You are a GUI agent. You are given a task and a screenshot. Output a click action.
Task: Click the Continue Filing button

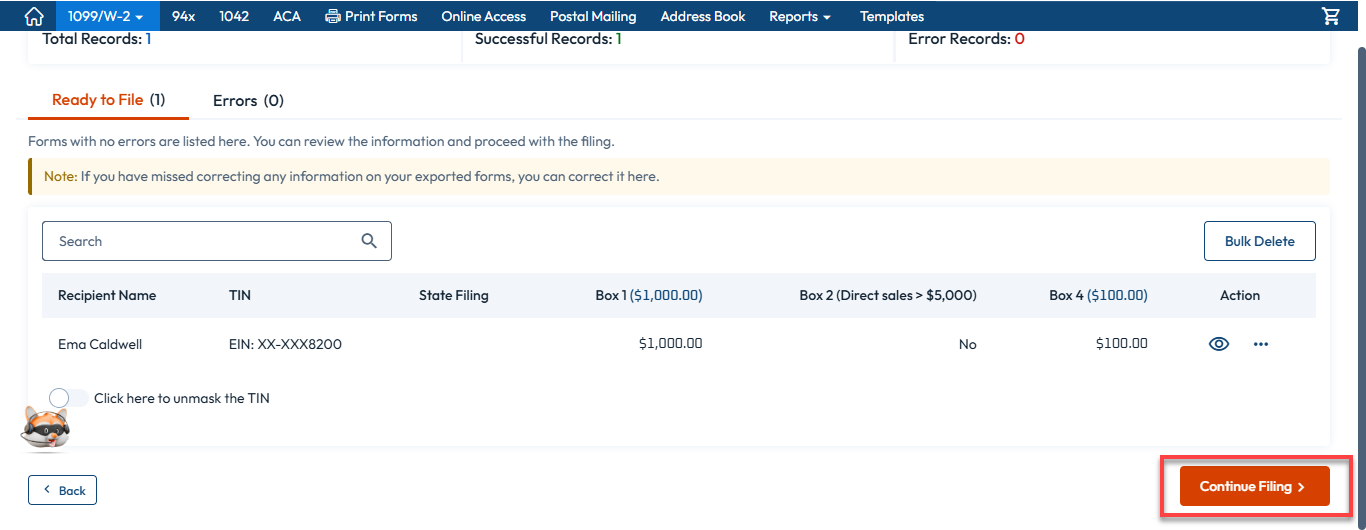1255,486
